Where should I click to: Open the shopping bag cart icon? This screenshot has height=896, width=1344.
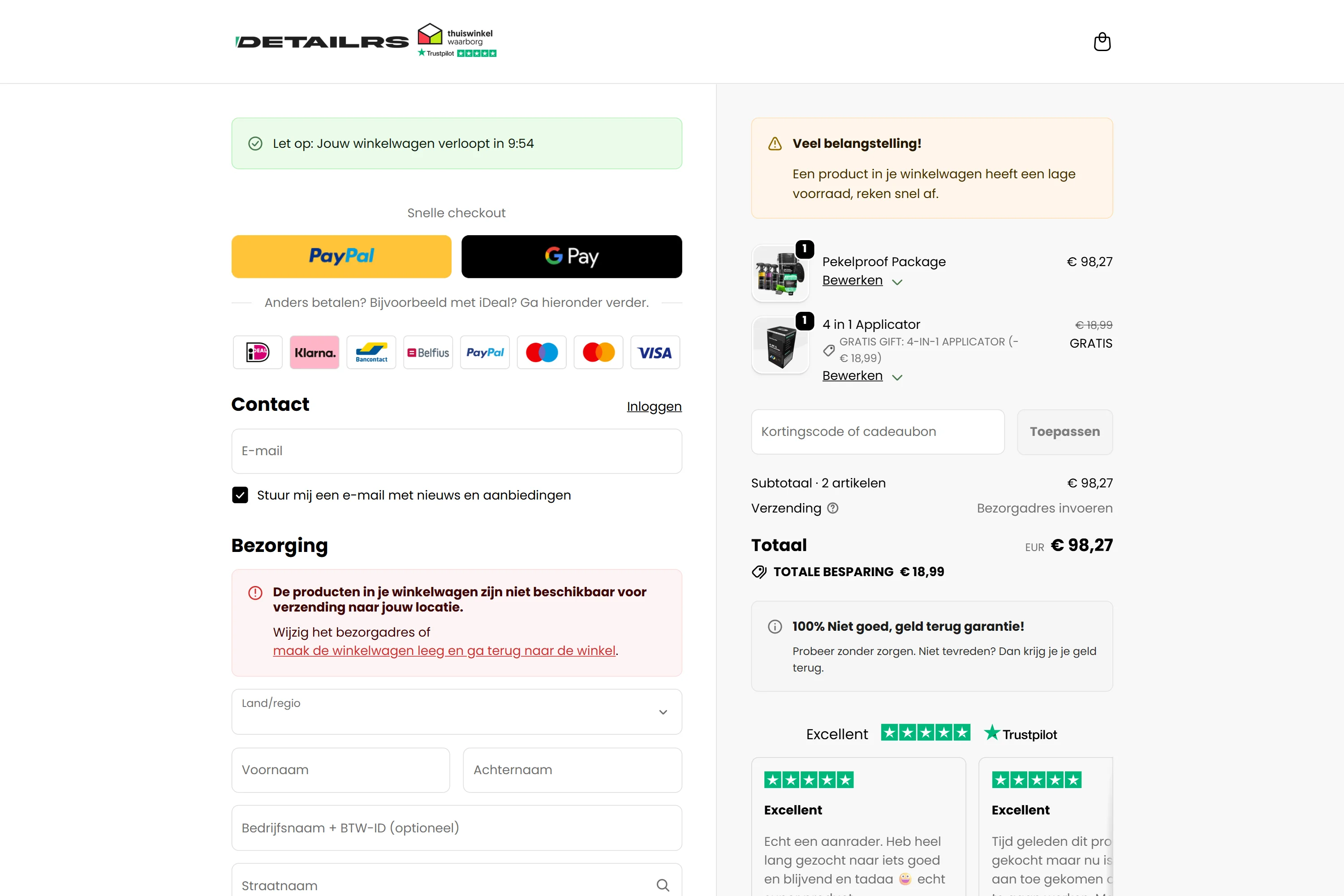[x=1102, y=42]
